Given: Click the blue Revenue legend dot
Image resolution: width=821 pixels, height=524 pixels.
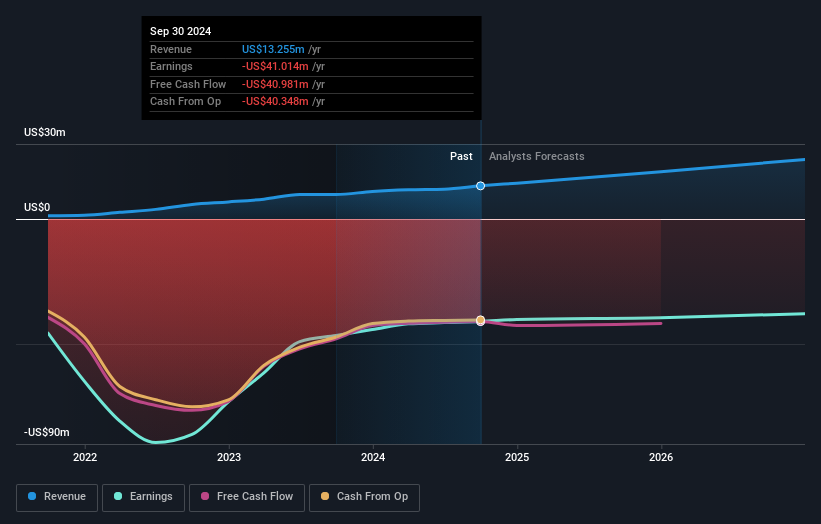Looking at the screenshot, I should [32, 496].
